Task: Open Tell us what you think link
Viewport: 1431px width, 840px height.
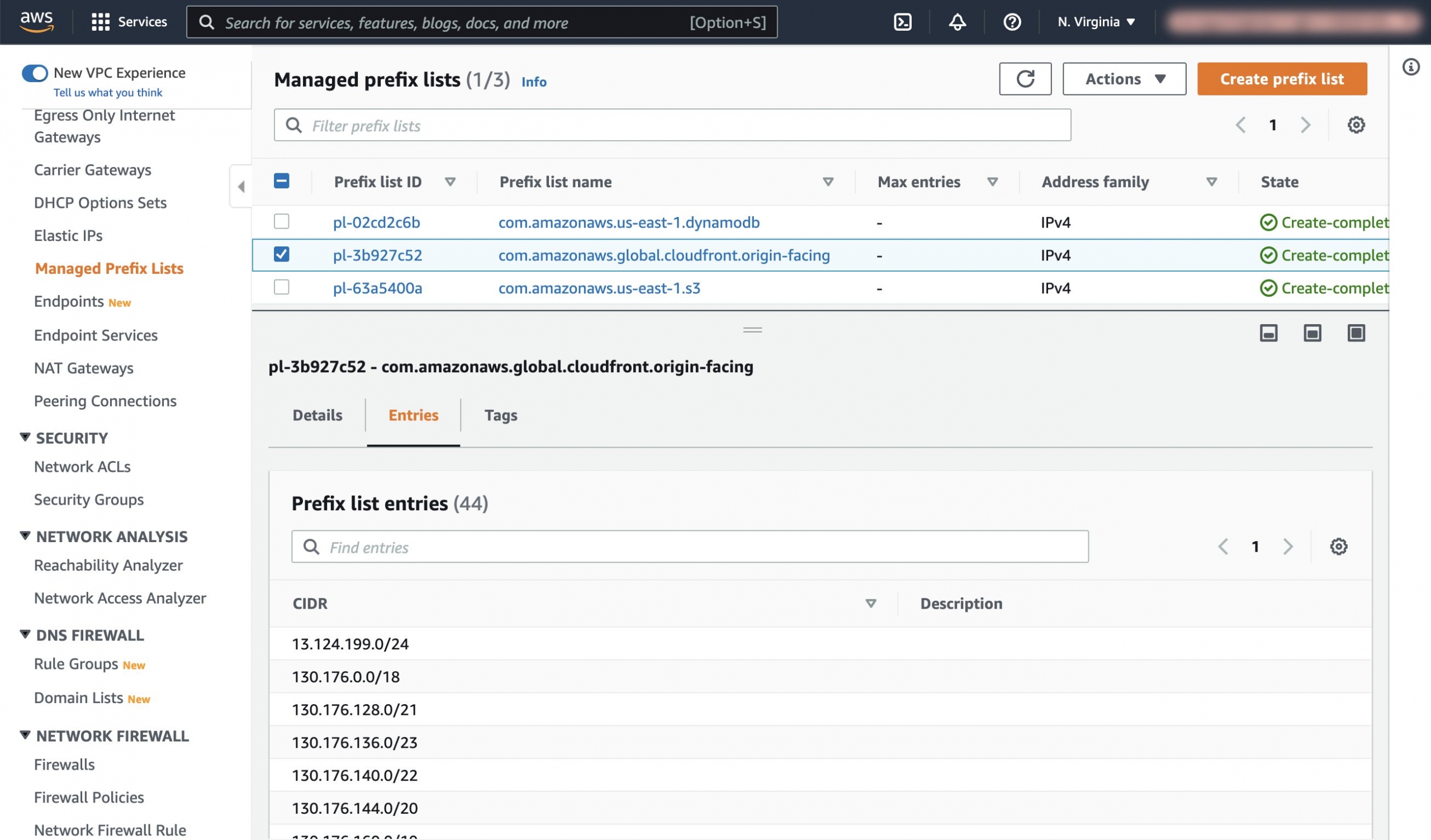Action: pyautogui.click(x=108, y=92)
